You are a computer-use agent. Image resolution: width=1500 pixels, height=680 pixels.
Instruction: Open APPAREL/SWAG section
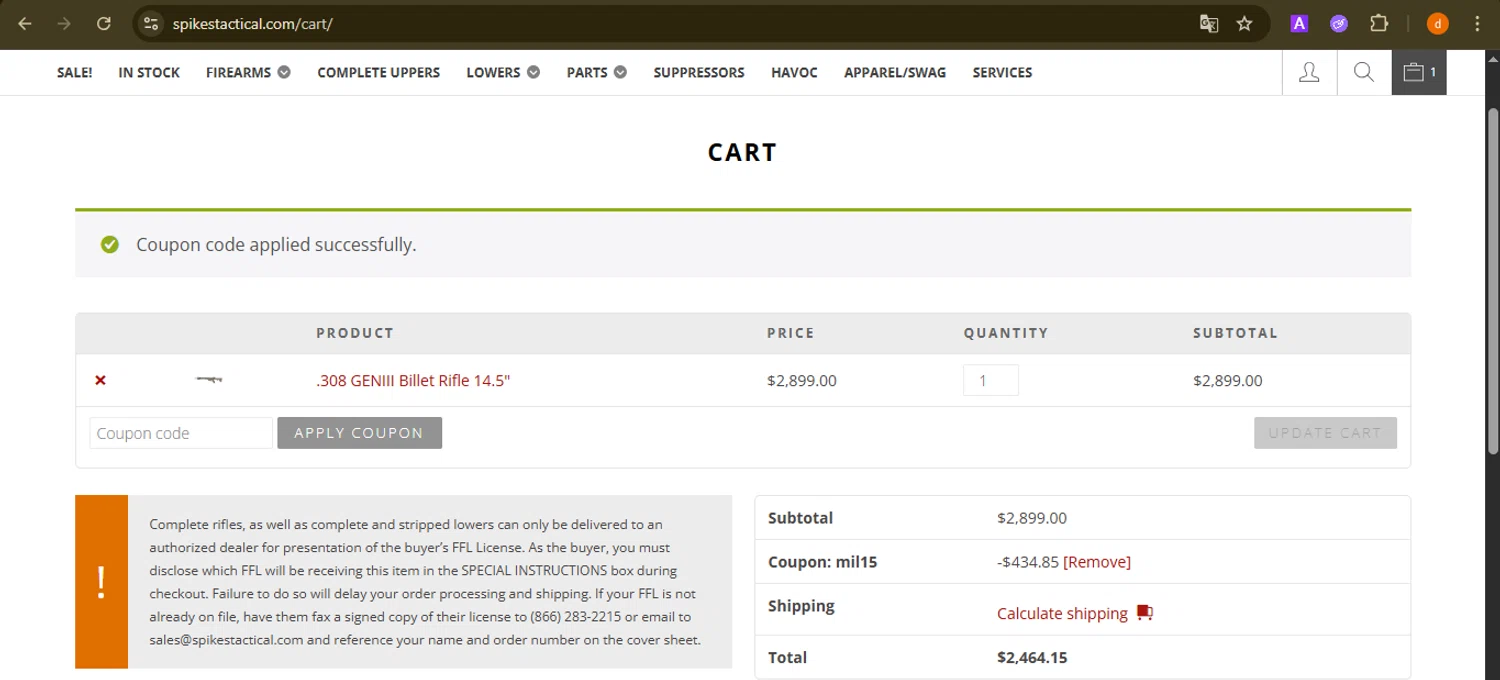[x=895, y=72]
